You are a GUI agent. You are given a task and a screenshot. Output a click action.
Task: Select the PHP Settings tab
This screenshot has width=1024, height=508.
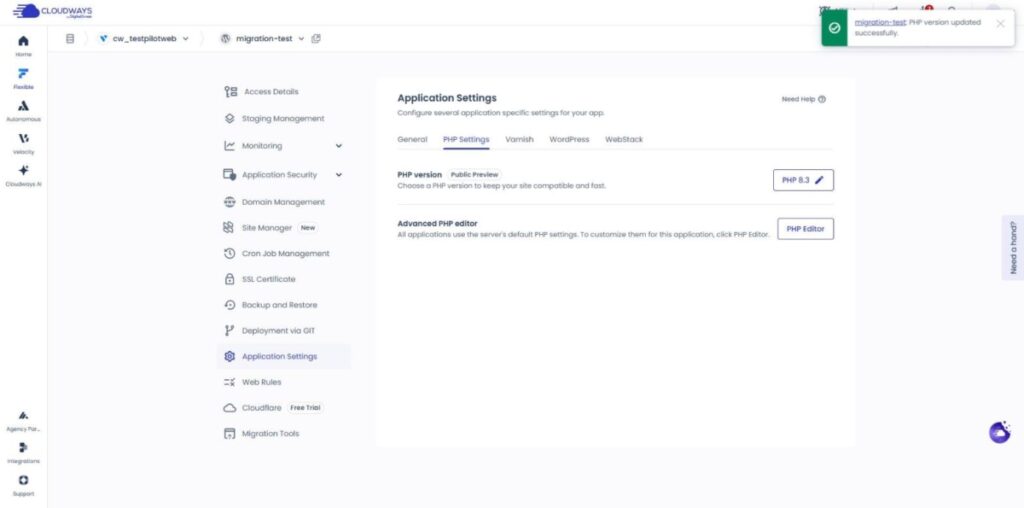point(466,140)
